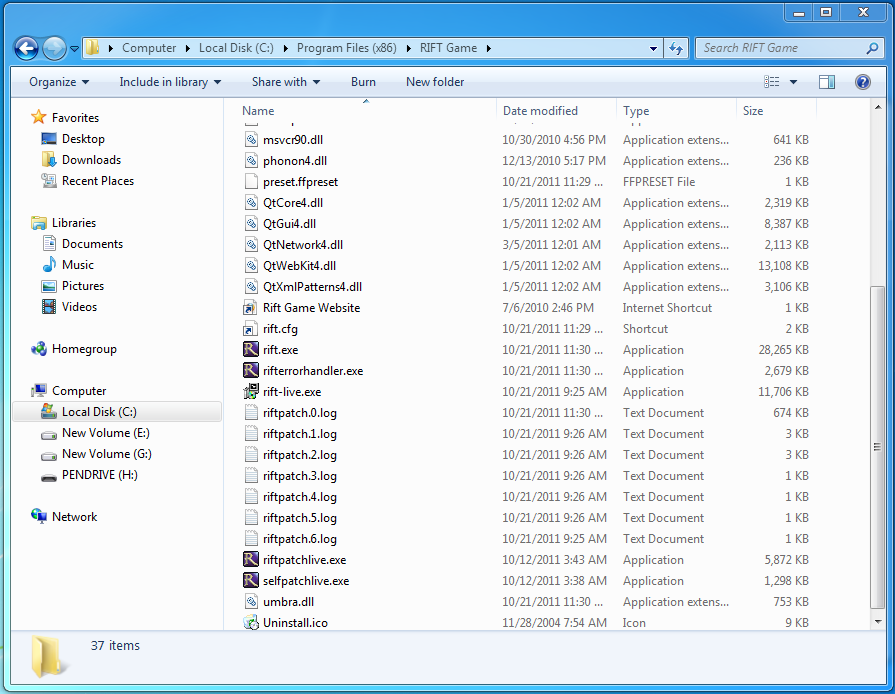Screen dimensions: 895x694
Task: Open the view options dropdown arrow
Action: click(x=793, y=82)
